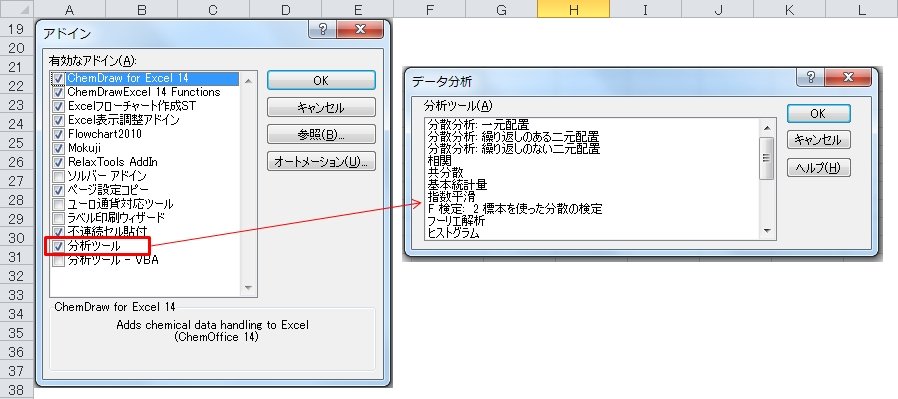The image size is (898, 399).
Task: Click add-in list scroll up arrow
Action: click(248, 81)
